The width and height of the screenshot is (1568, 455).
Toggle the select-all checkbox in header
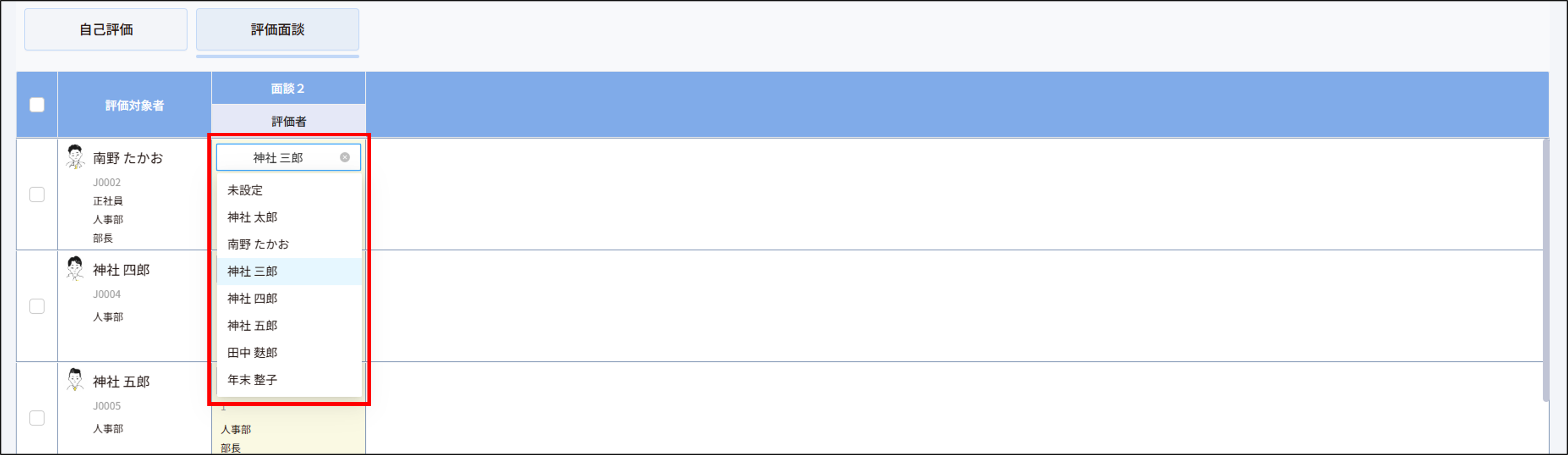tap(37, 105)
